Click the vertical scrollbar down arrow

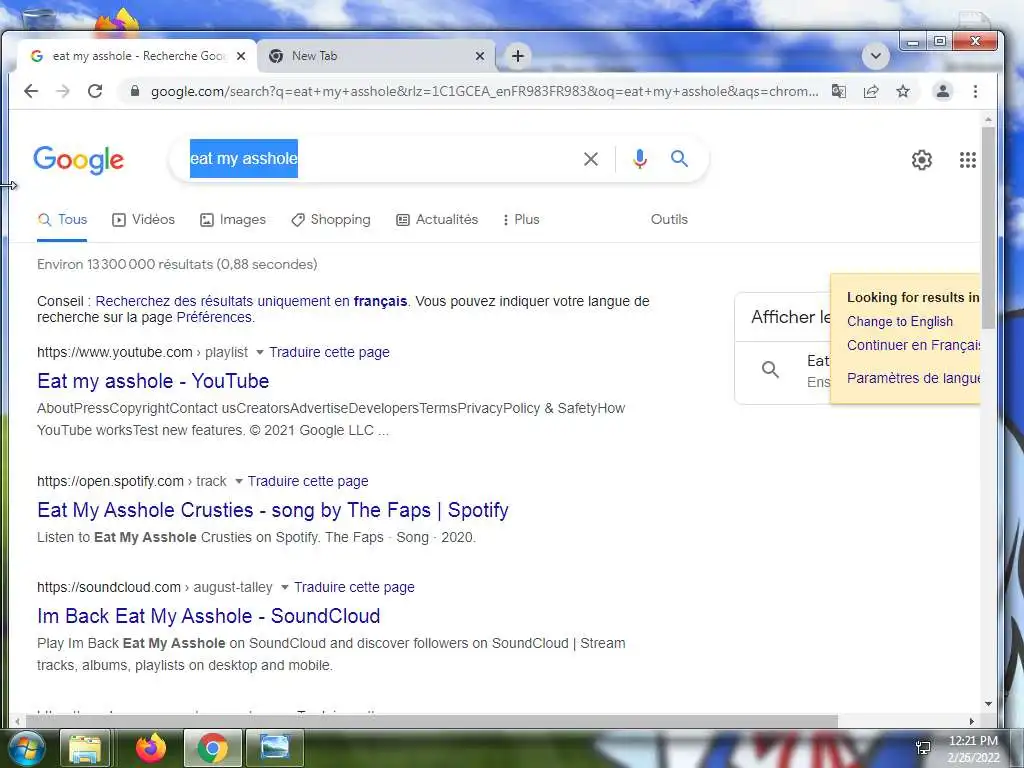(988, 703)
